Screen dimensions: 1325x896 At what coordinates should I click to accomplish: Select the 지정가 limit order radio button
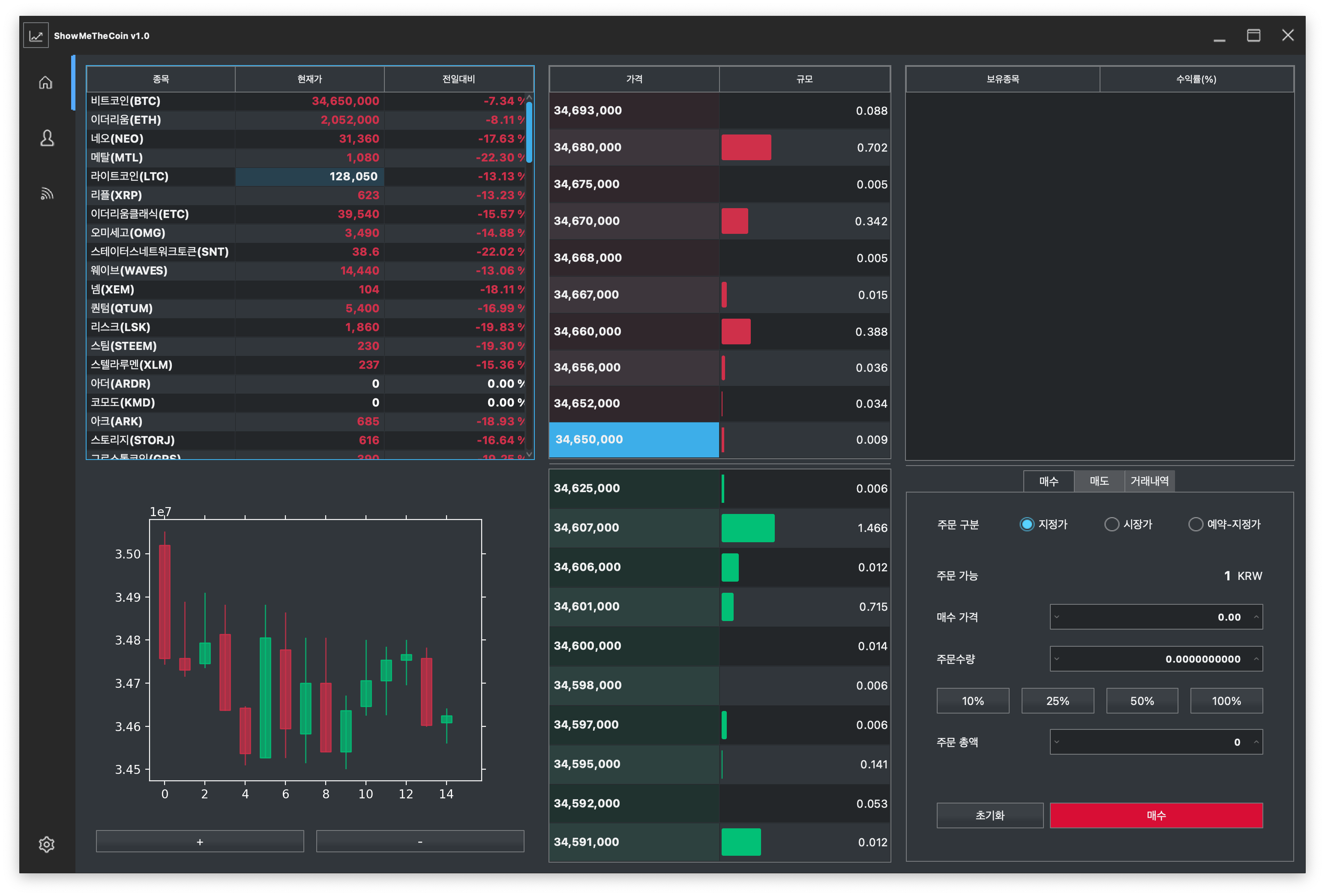click(x=1026, y=524)
